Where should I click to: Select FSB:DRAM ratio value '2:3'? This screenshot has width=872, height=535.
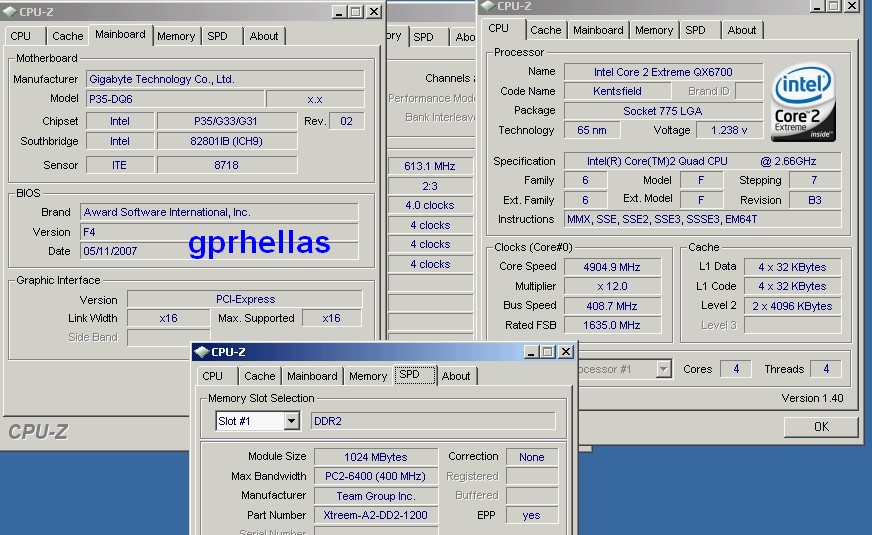(x=429, y=186)
